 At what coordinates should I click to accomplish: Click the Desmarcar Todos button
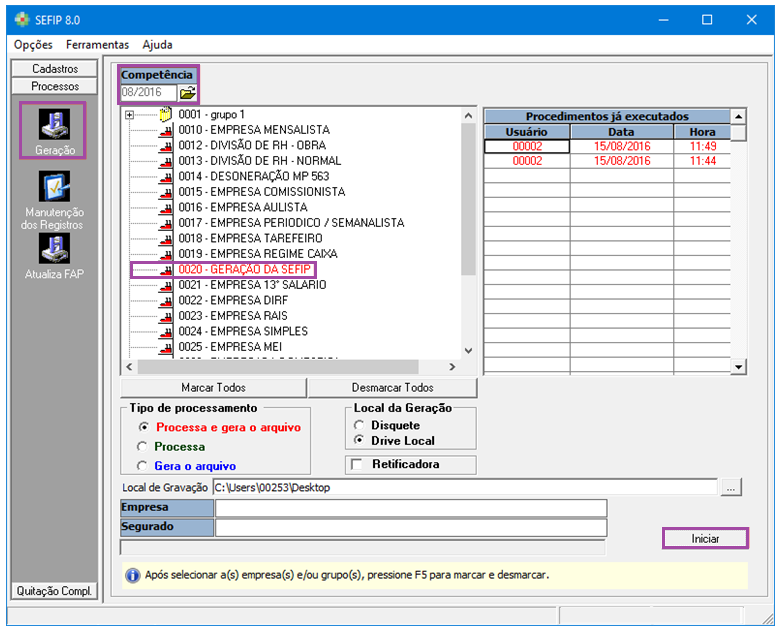(x=392, y=387)
